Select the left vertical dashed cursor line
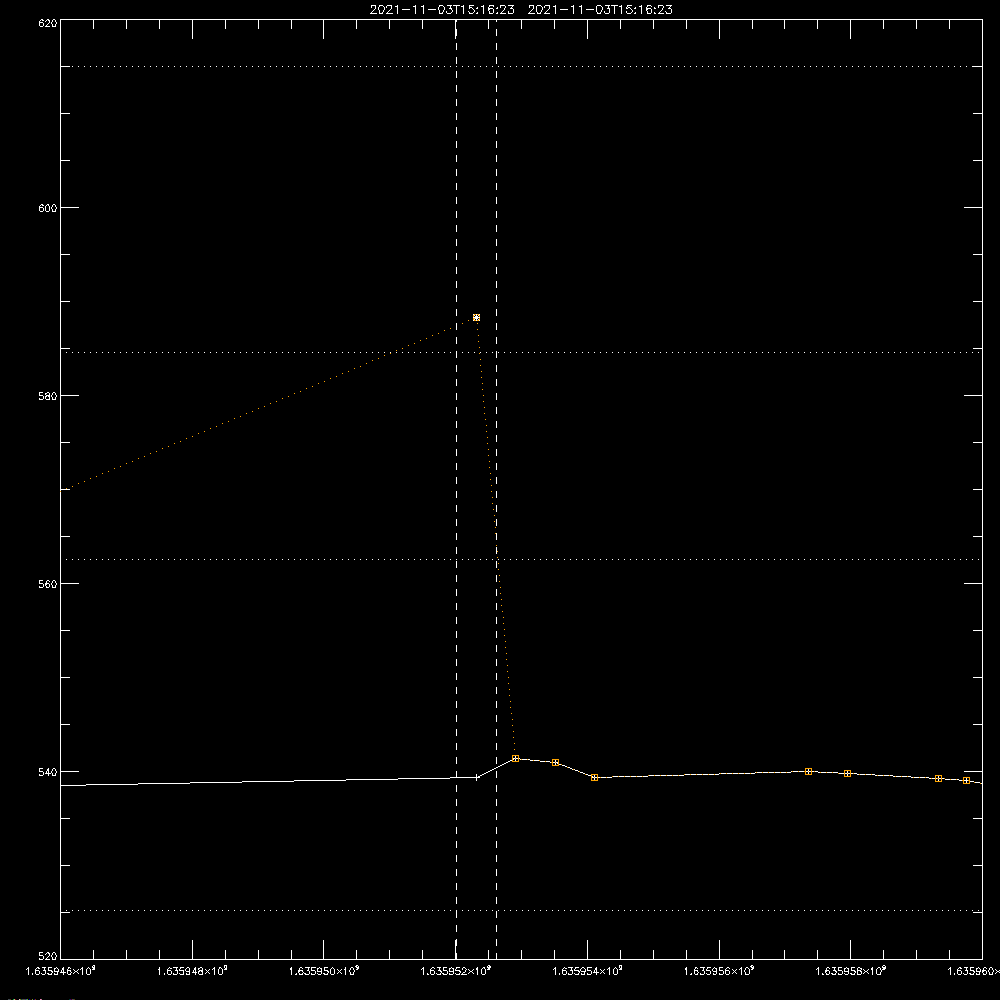This screenshot has width=1000, height=1000. pos(456,489)
